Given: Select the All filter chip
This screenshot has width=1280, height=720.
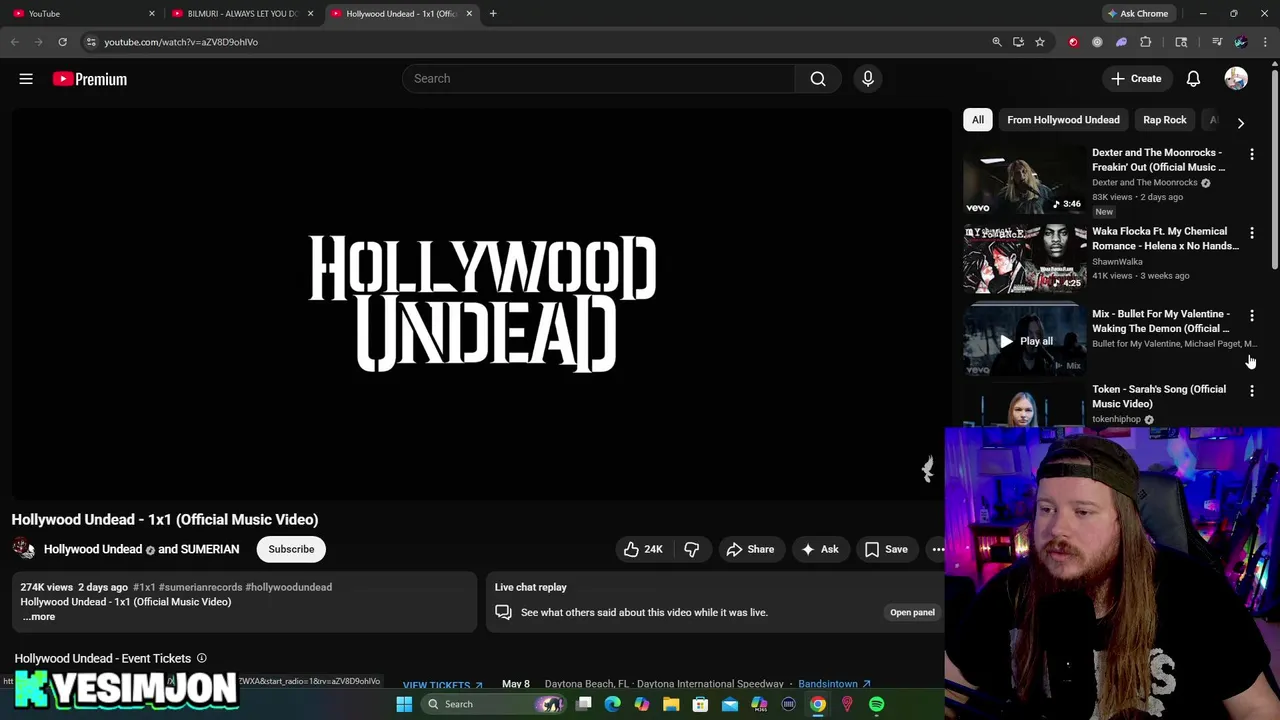Looking at the screenshot, I should [x=978, y=120].
